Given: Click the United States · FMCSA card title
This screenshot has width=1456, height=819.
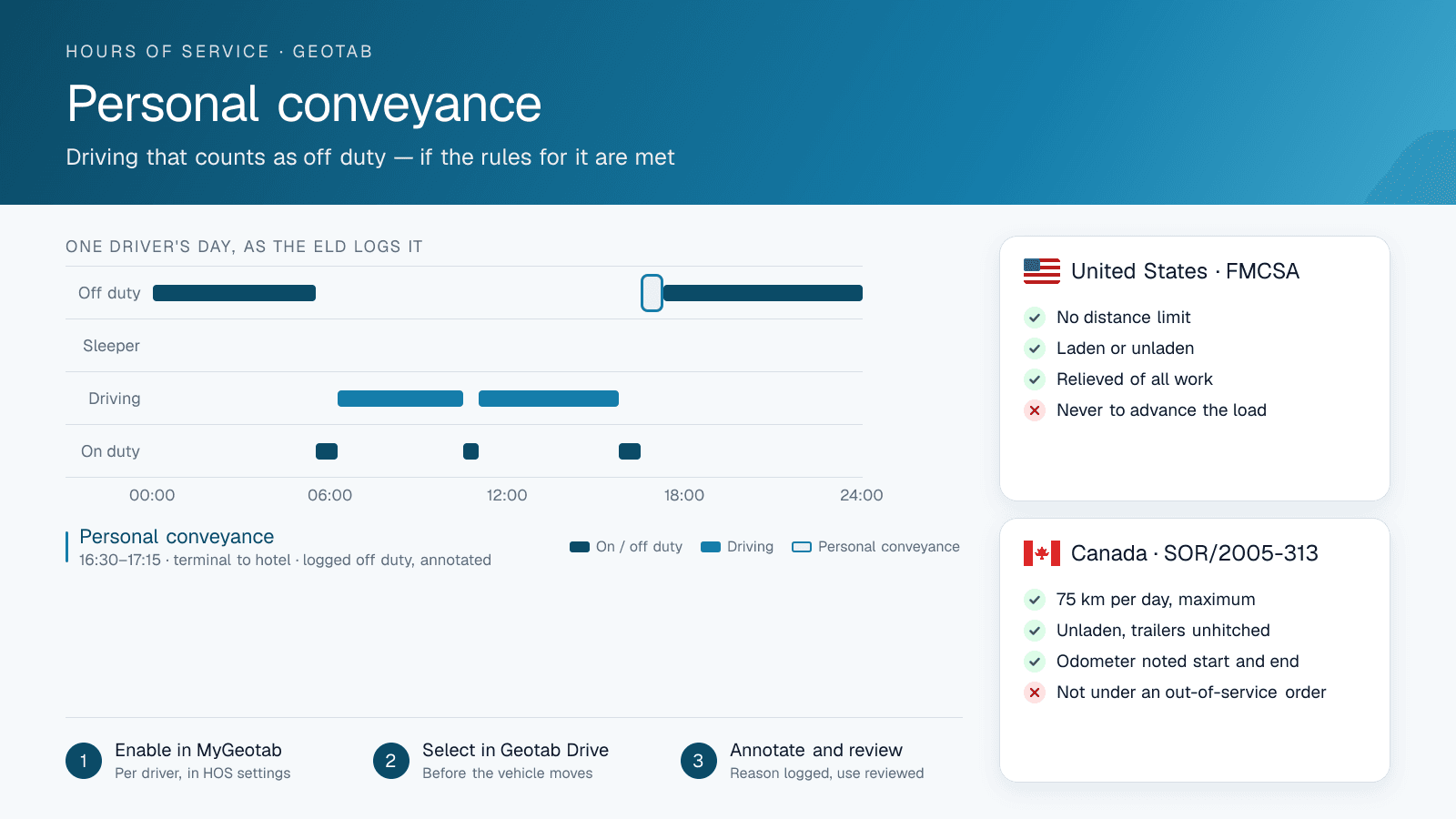Looking at the screenshot, I should pyautogui.click(x=1185, y=271).
